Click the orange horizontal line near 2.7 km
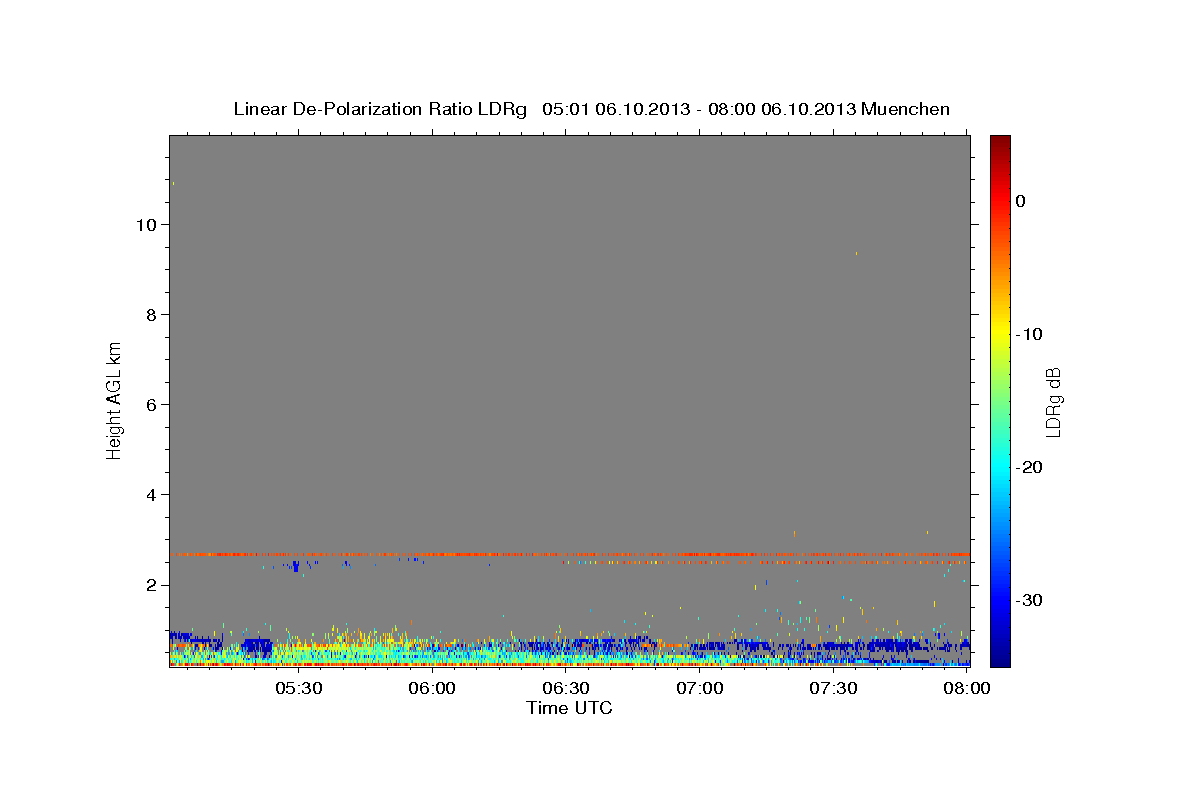Image resolution: width=1200 pixels, height=800 pixels. tap(569, 554)
